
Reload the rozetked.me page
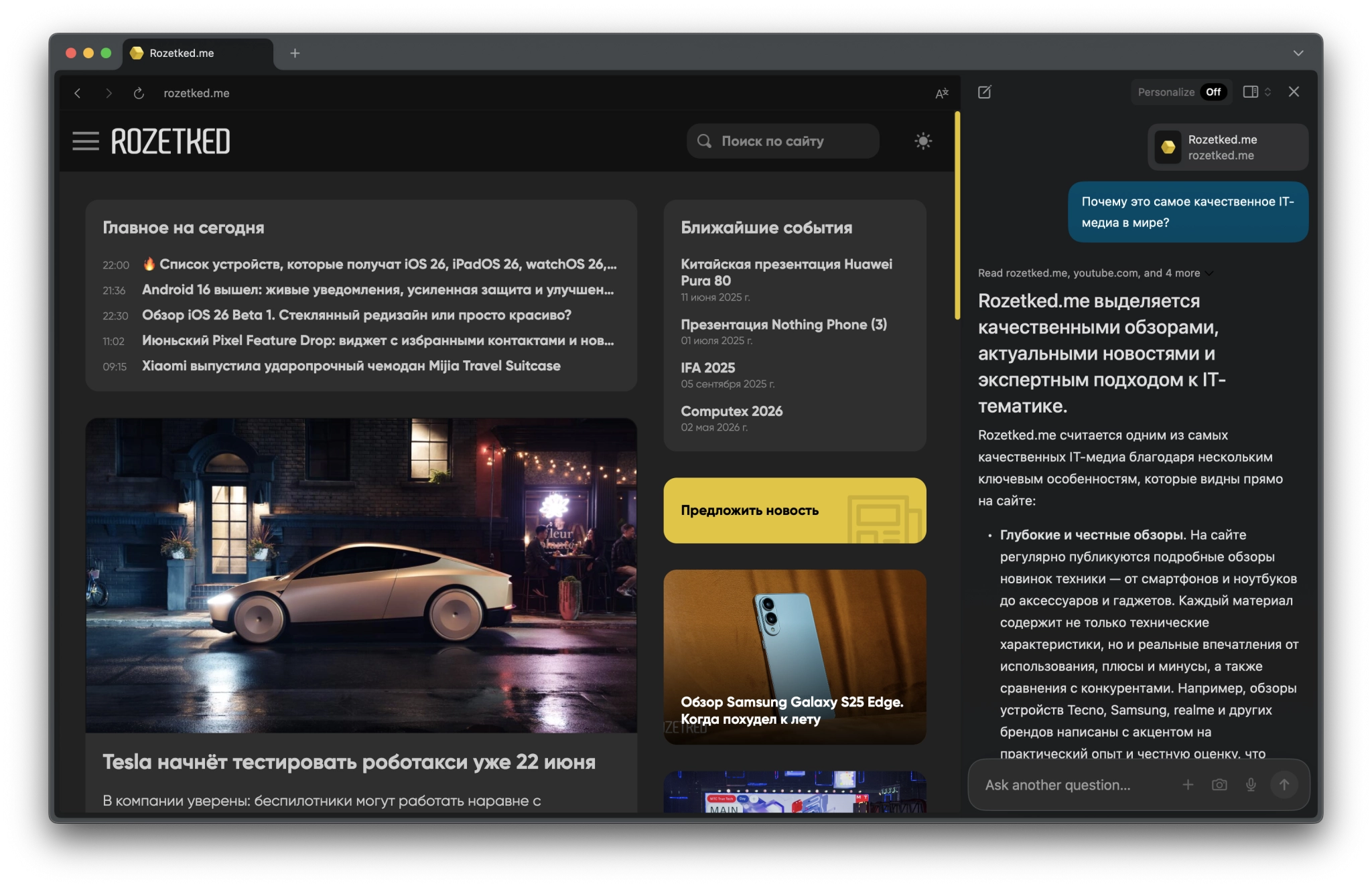139,93
